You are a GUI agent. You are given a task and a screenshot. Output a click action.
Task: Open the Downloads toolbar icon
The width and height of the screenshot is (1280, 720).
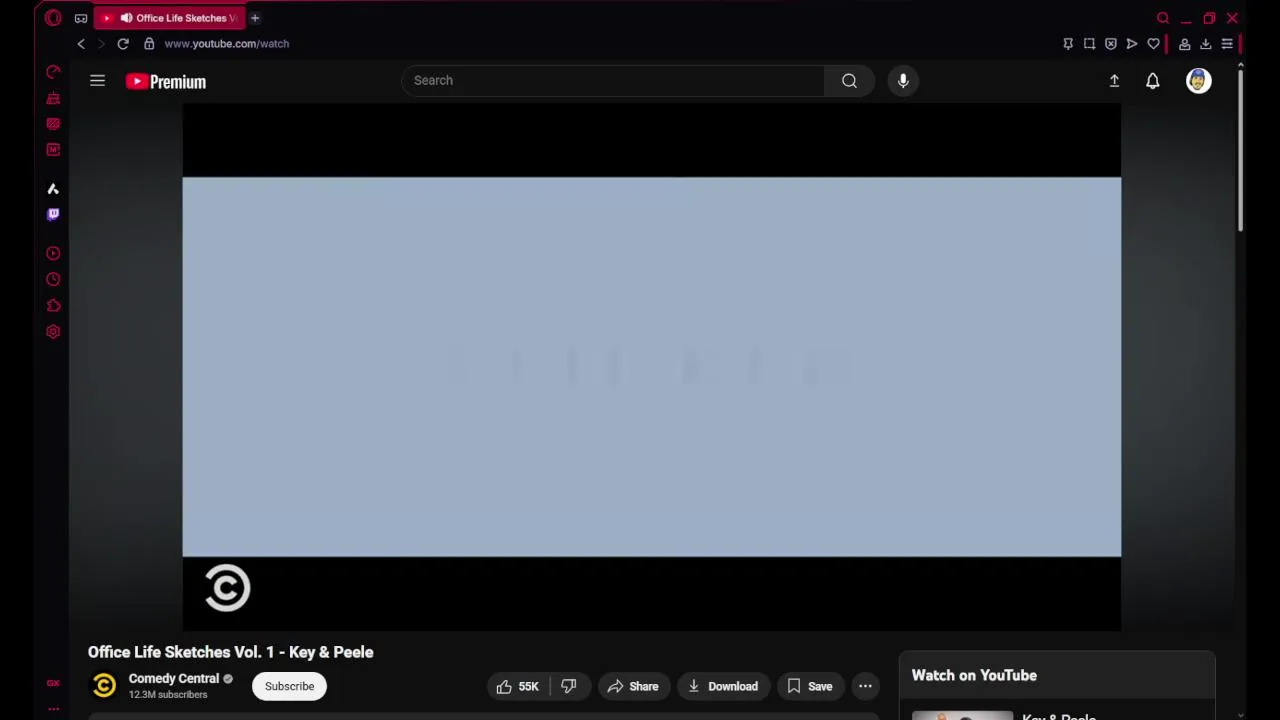[x=1205, y=44]
